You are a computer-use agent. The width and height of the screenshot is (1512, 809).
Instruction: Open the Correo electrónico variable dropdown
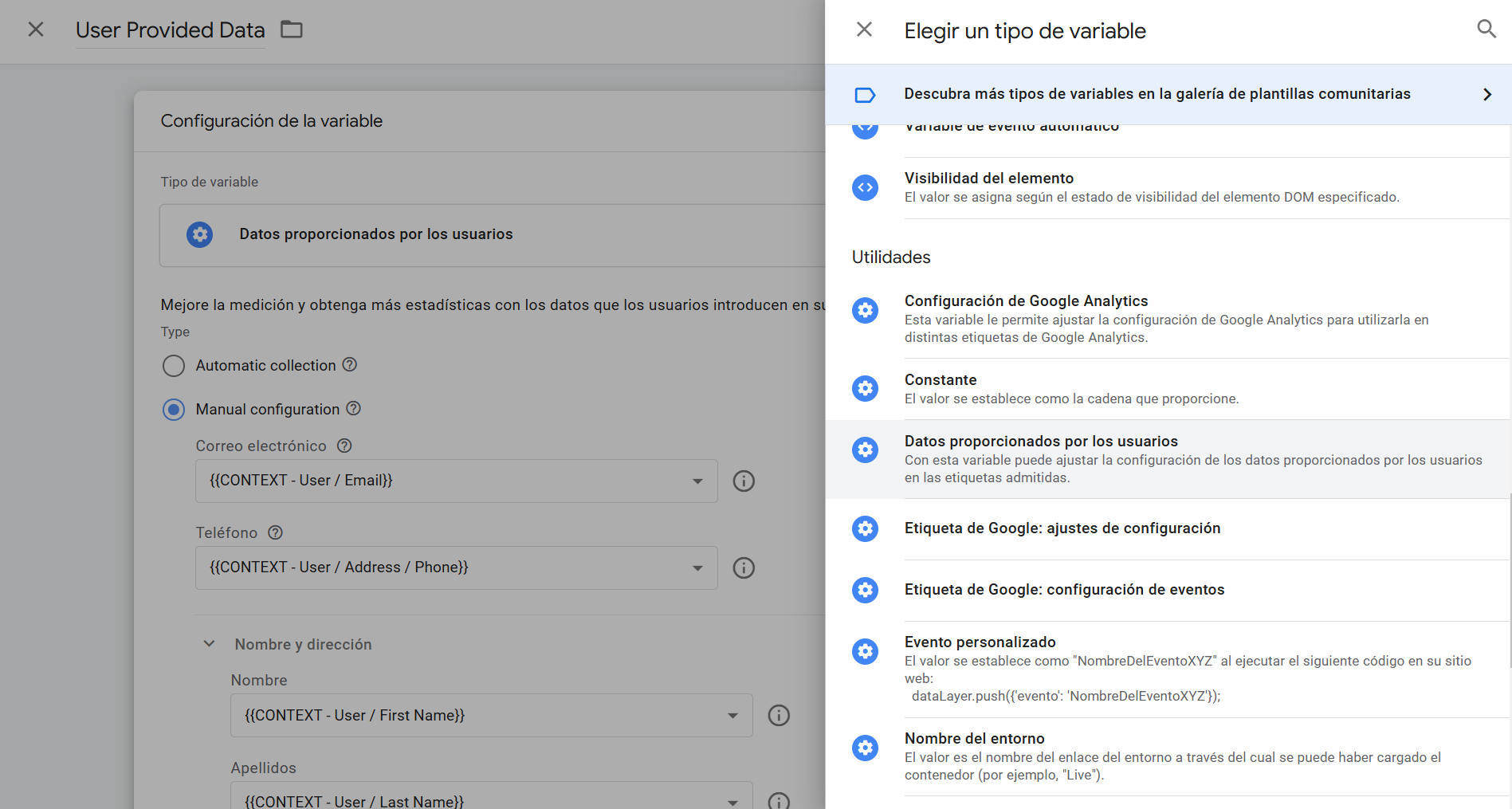click(x=456, y=481)
